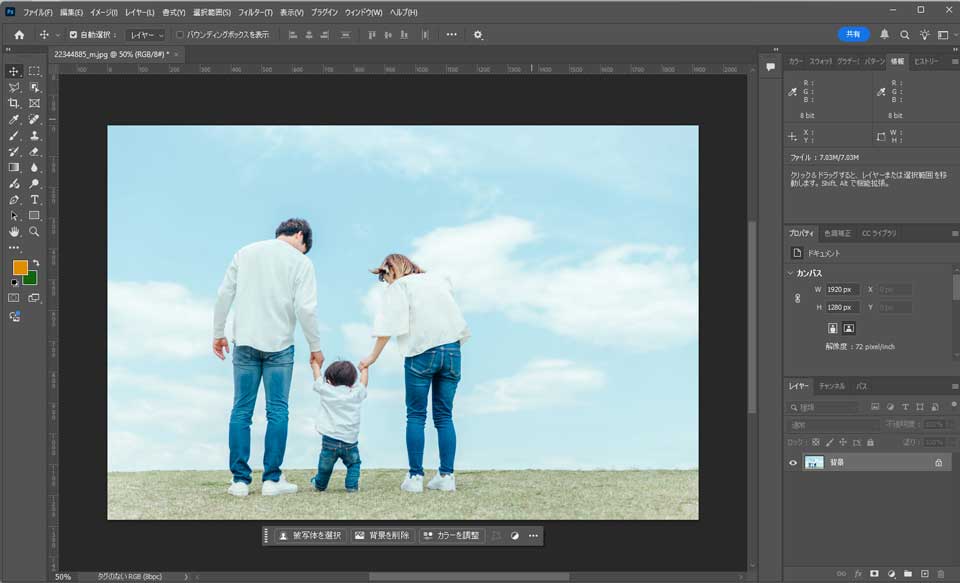Open the Move tool preset picker arrow
The width and height of the screenshot is (960, 583).
tap(58, 35)
